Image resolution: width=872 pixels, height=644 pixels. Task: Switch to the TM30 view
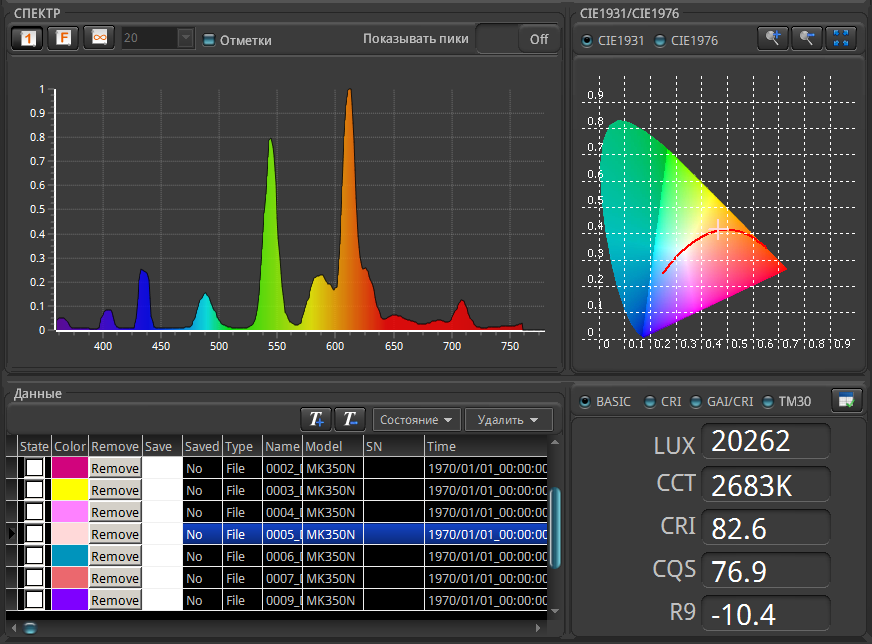[x=769, y=402]
